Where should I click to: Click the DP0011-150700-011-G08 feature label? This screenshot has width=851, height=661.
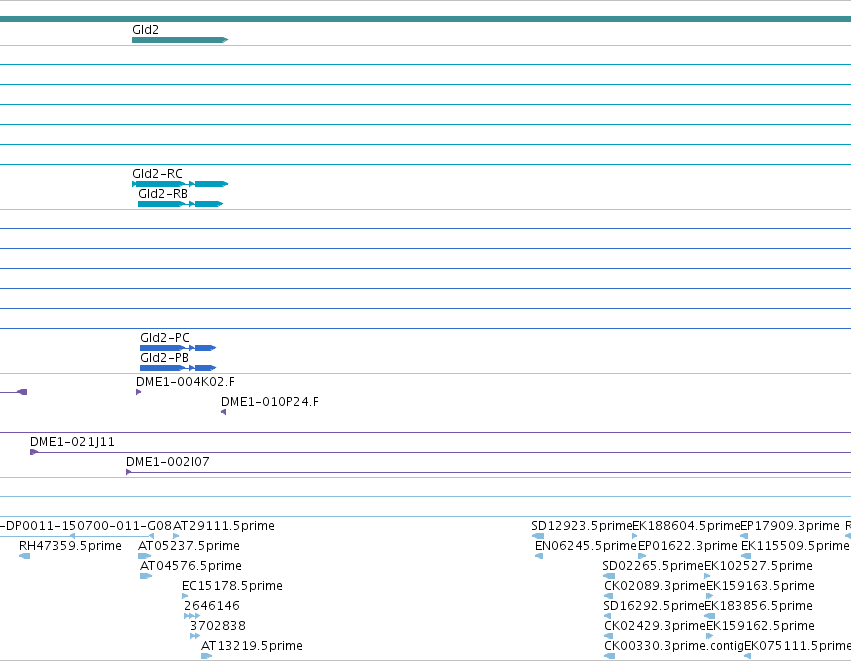point(88,526)
